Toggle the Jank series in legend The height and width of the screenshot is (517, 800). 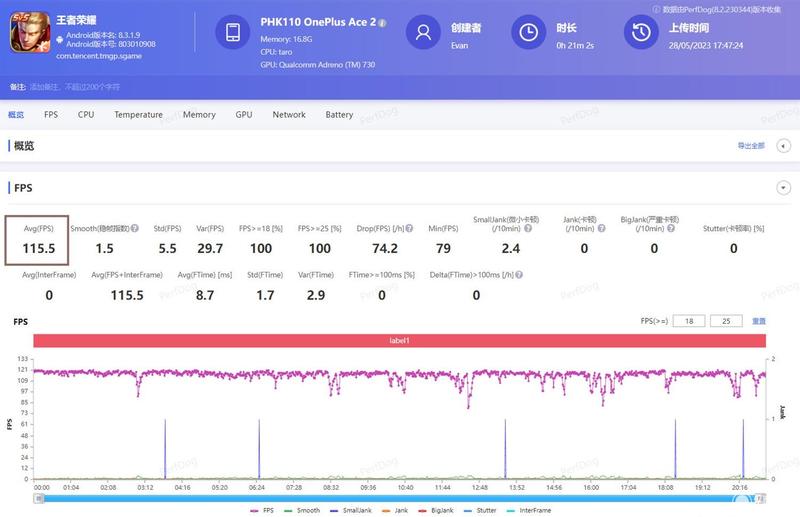click(395, 510)
